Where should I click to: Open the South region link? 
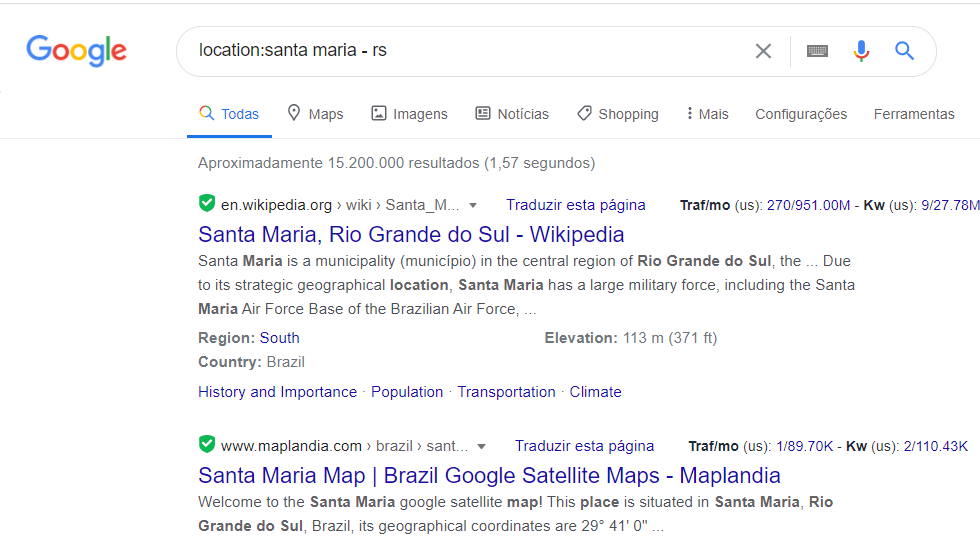(279, 338)
